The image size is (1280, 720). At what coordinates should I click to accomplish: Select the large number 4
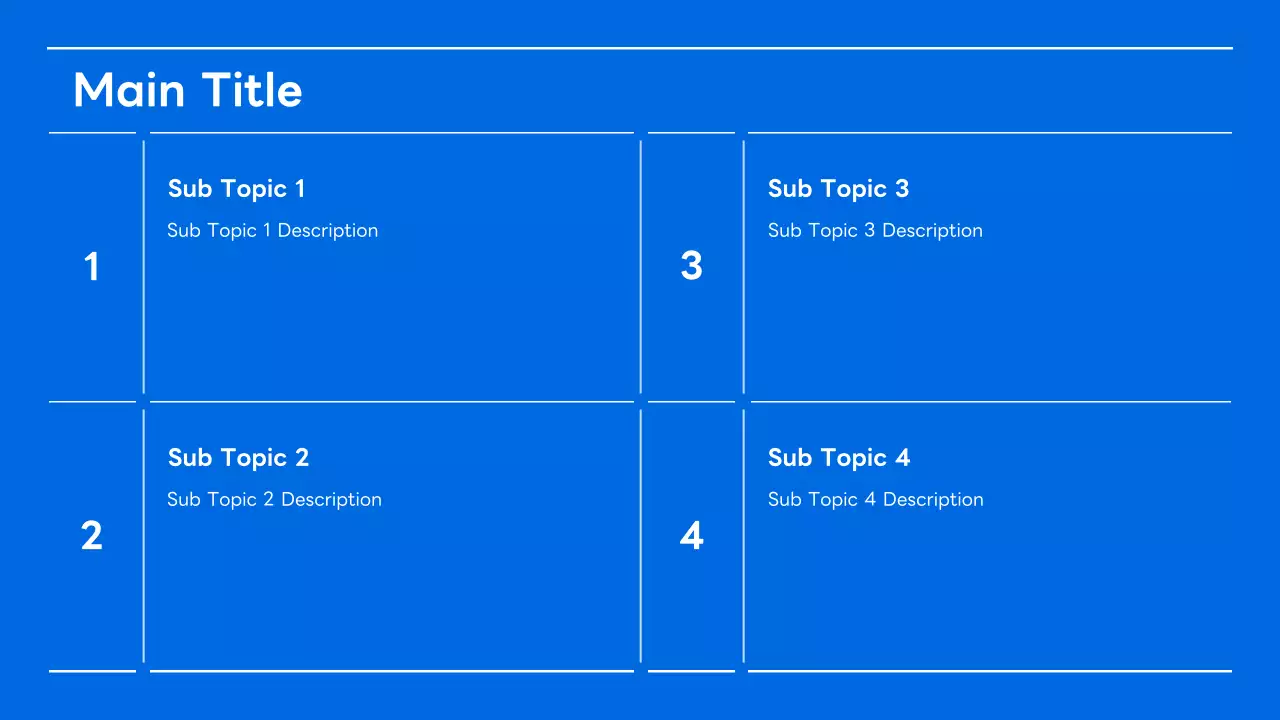tap(691, 536)
